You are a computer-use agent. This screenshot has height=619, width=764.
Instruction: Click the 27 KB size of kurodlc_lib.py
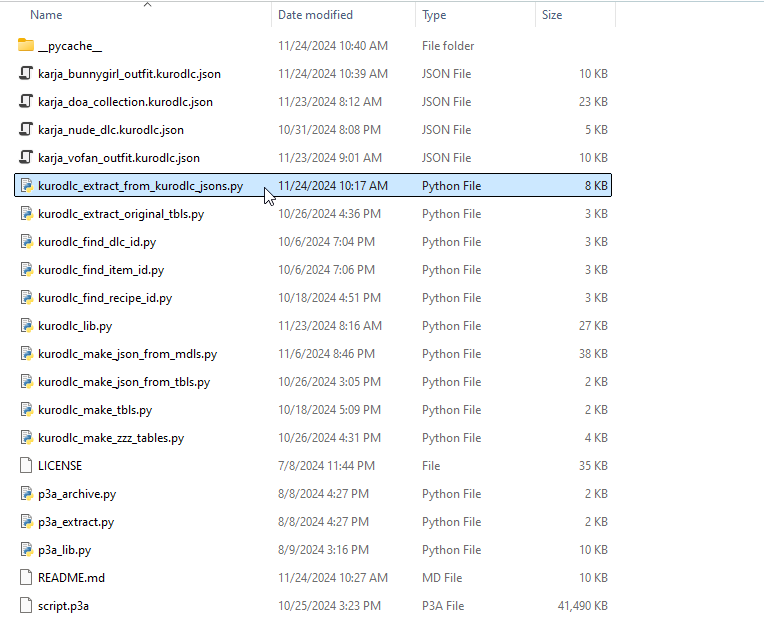point(593,326)
